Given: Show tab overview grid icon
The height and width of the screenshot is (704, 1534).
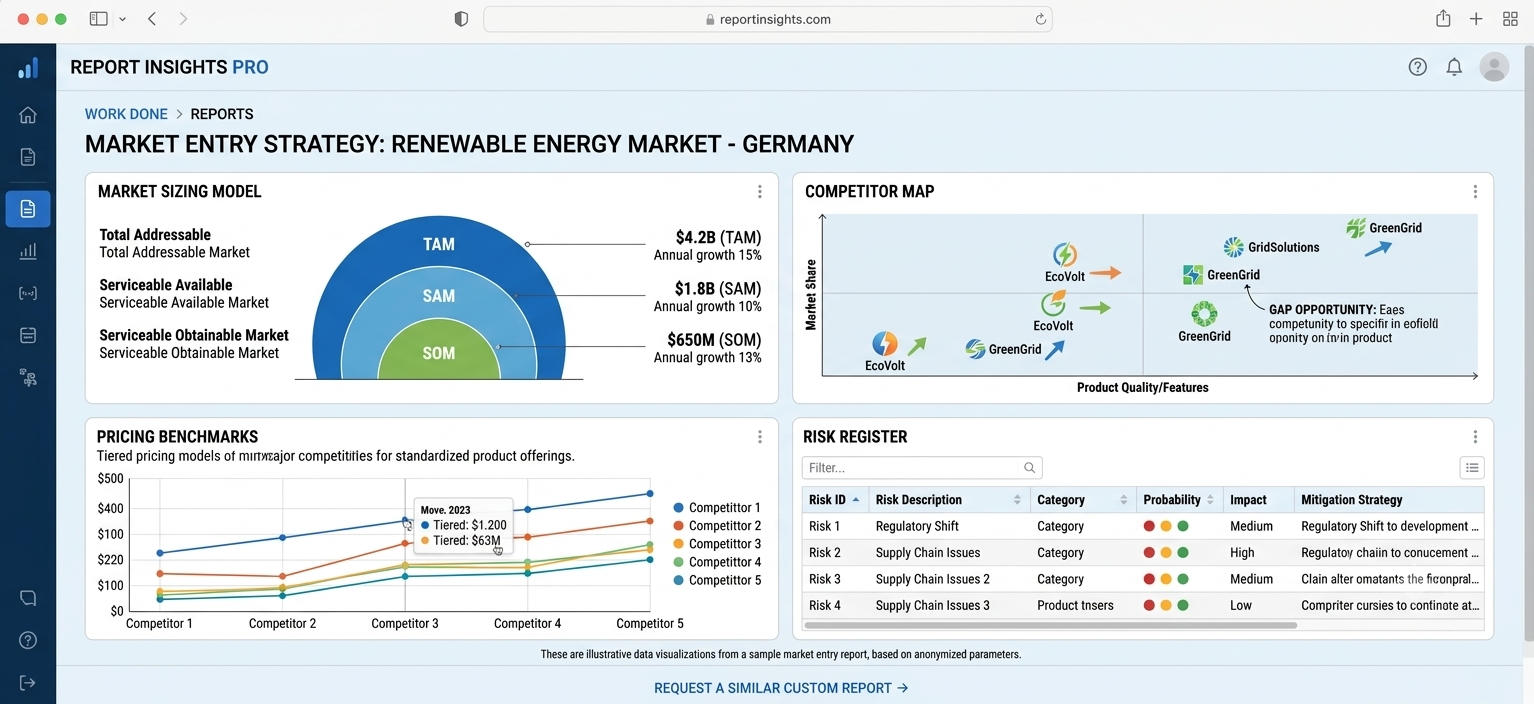Looking at the screenshot, I should point(1510,19).
